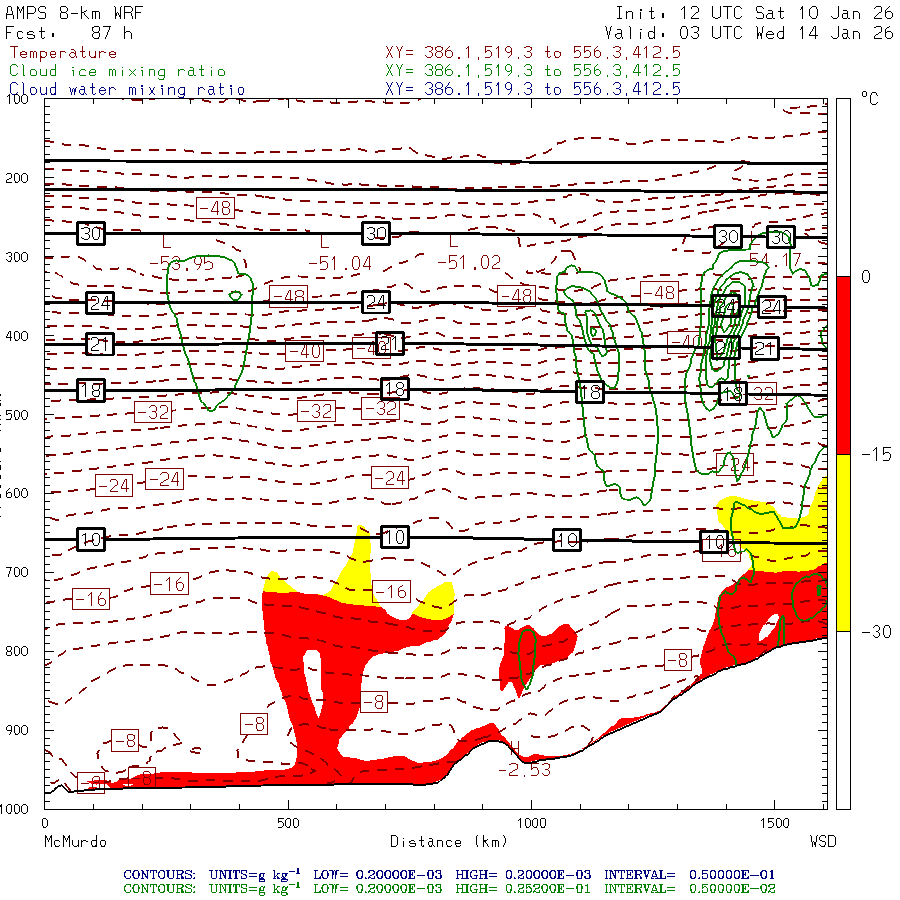Click the '°C' unit label above colorbar
This screenshot has width=900, height=900.
point(870,99)
